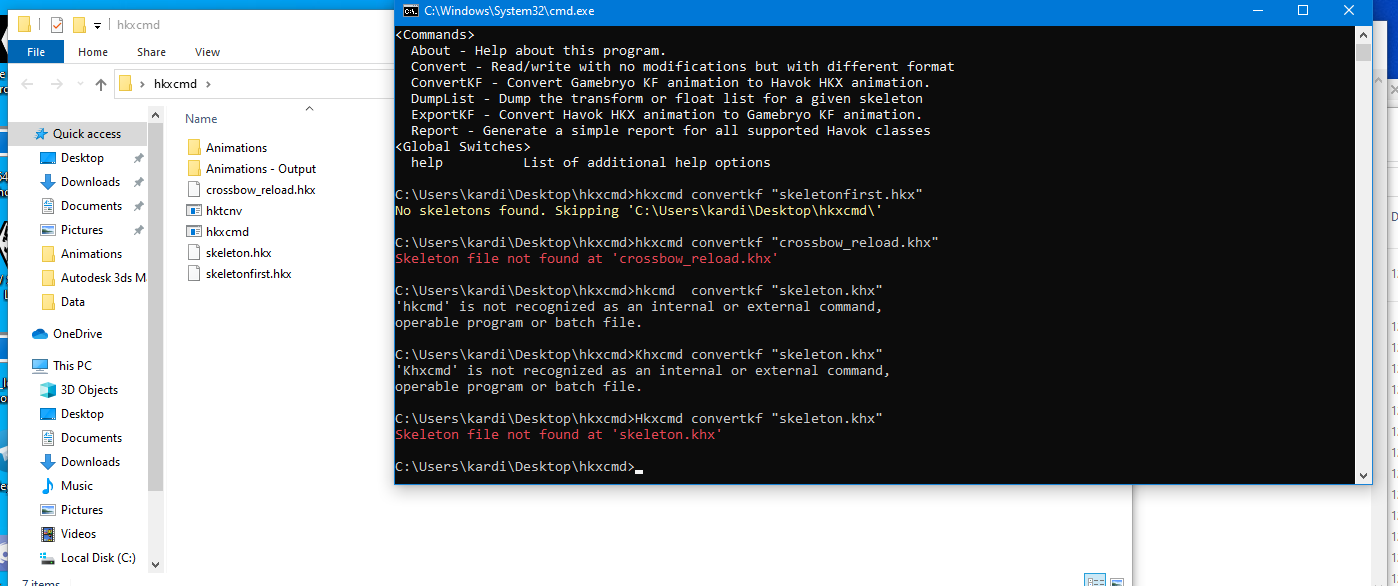Click the Up directory arrow
This screenshot has width=1398, height=586.
tap(101, 84)
